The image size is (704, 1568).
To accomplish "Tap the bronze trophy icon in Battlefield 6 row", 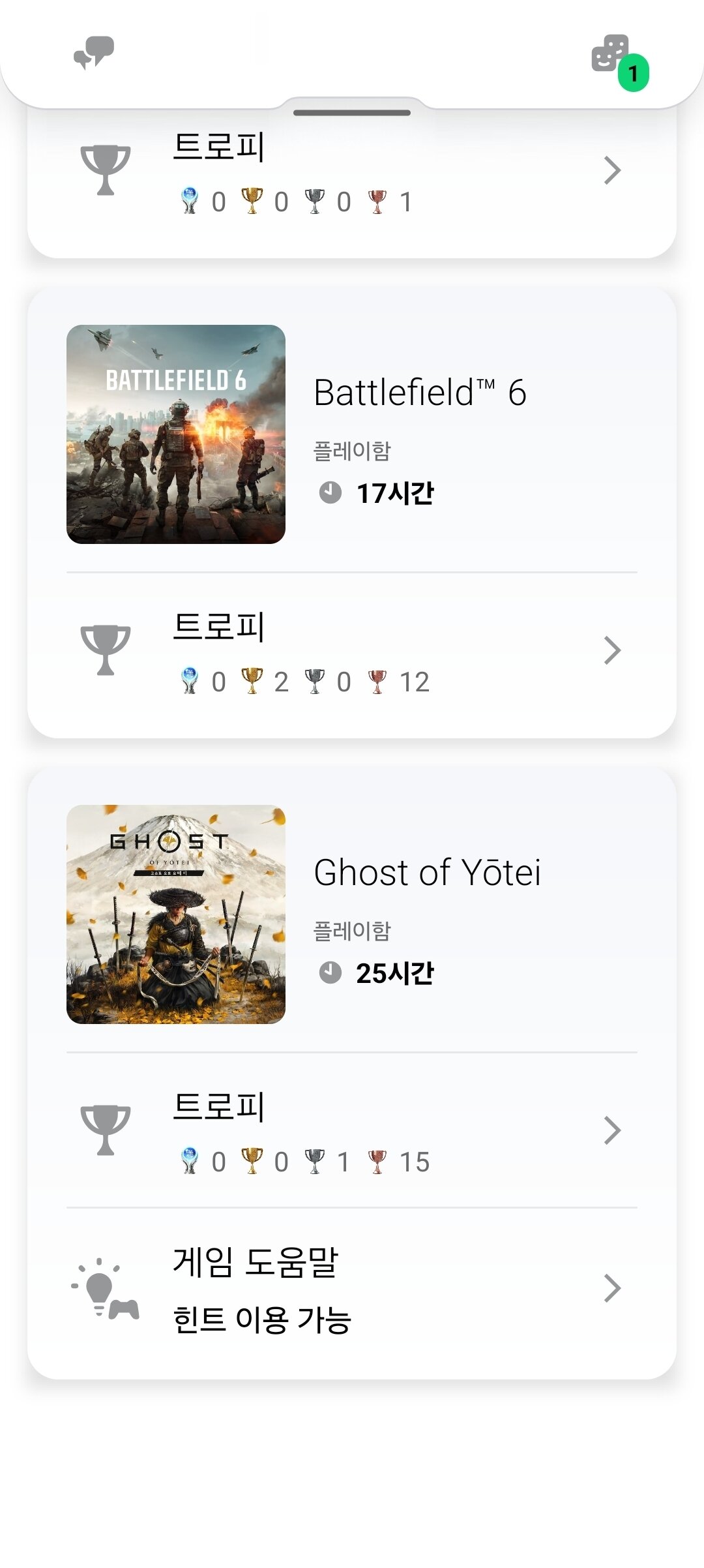I will (x=377, y=682).
